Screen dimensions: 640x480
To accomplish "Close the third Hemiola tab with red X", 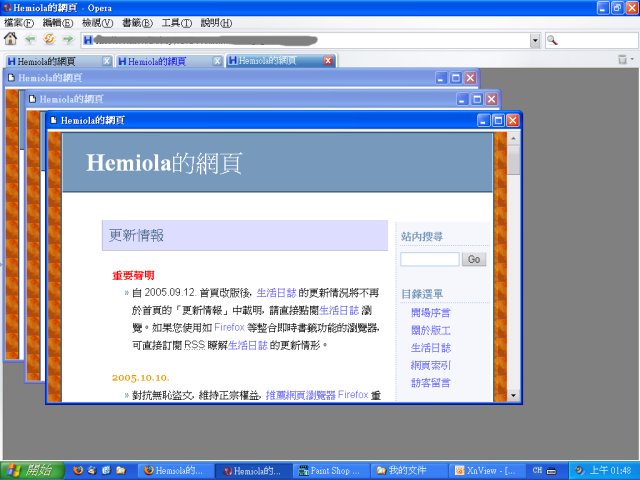I will click(x=328, y=61).
